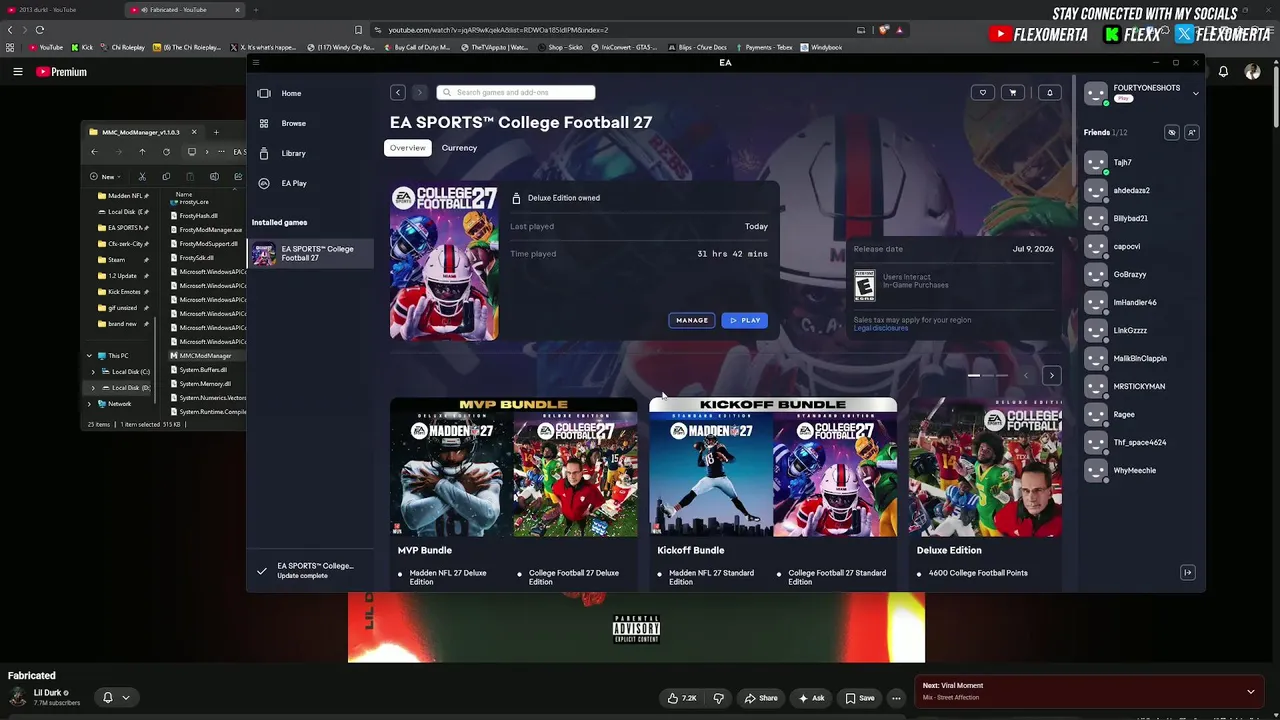Select EA SPORTS College Football 27 installed game
The image size is (1280, 720).
310,253
